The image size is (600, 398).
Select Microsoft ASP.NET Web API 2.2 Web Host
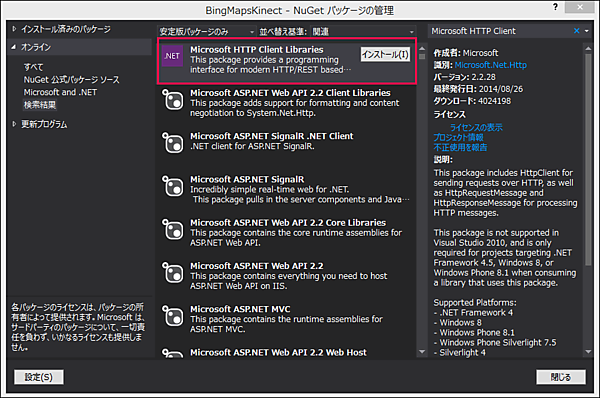(x=278, y=352)
